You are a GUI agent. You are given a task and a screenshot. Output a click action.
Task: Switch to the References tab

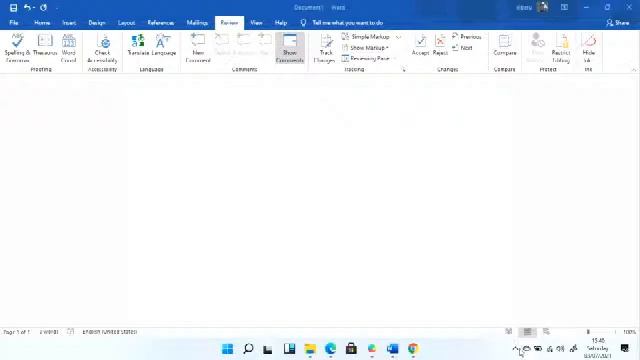click(161, 23)
